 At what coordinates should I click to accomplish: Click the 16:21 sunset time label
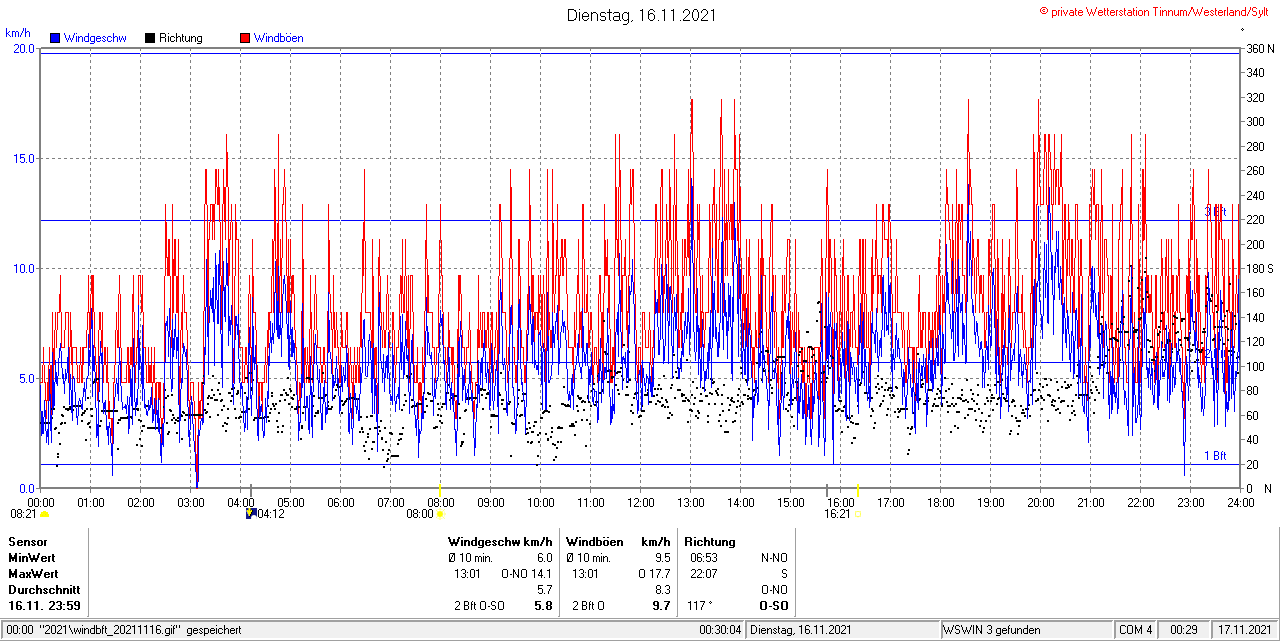[837, 514]
